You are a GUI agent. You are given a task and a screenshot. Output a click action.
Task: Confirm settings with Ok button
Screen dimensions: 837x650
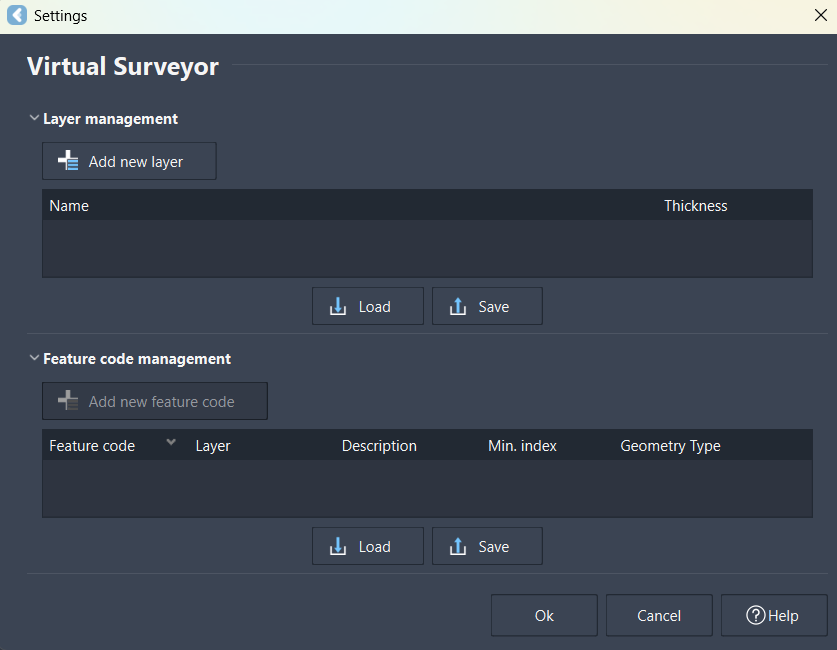(x=544, y=615)
